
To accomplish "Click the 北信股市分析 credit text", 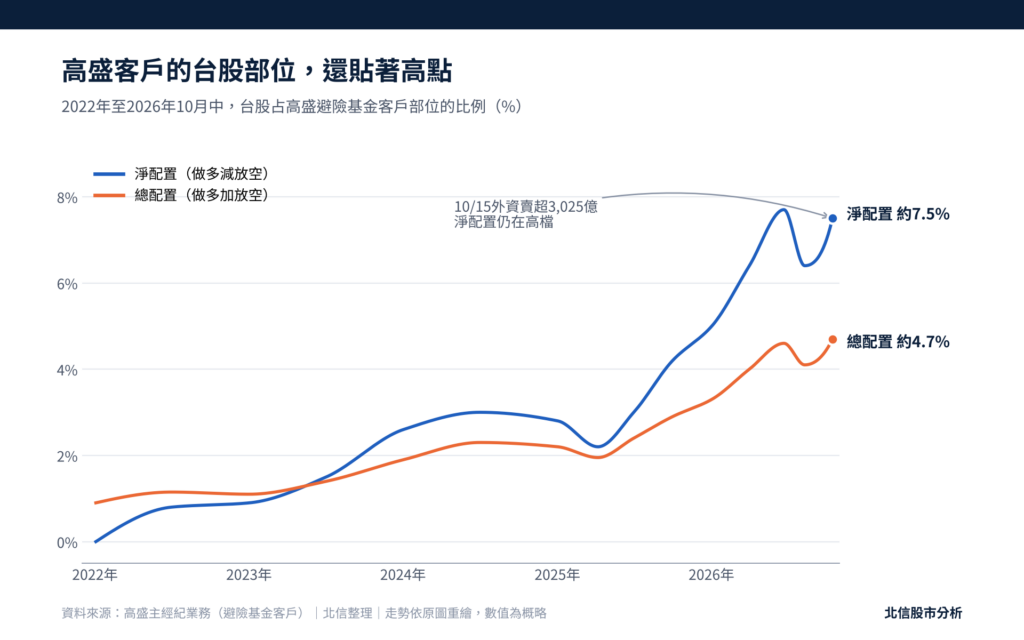I will (923, 613).
